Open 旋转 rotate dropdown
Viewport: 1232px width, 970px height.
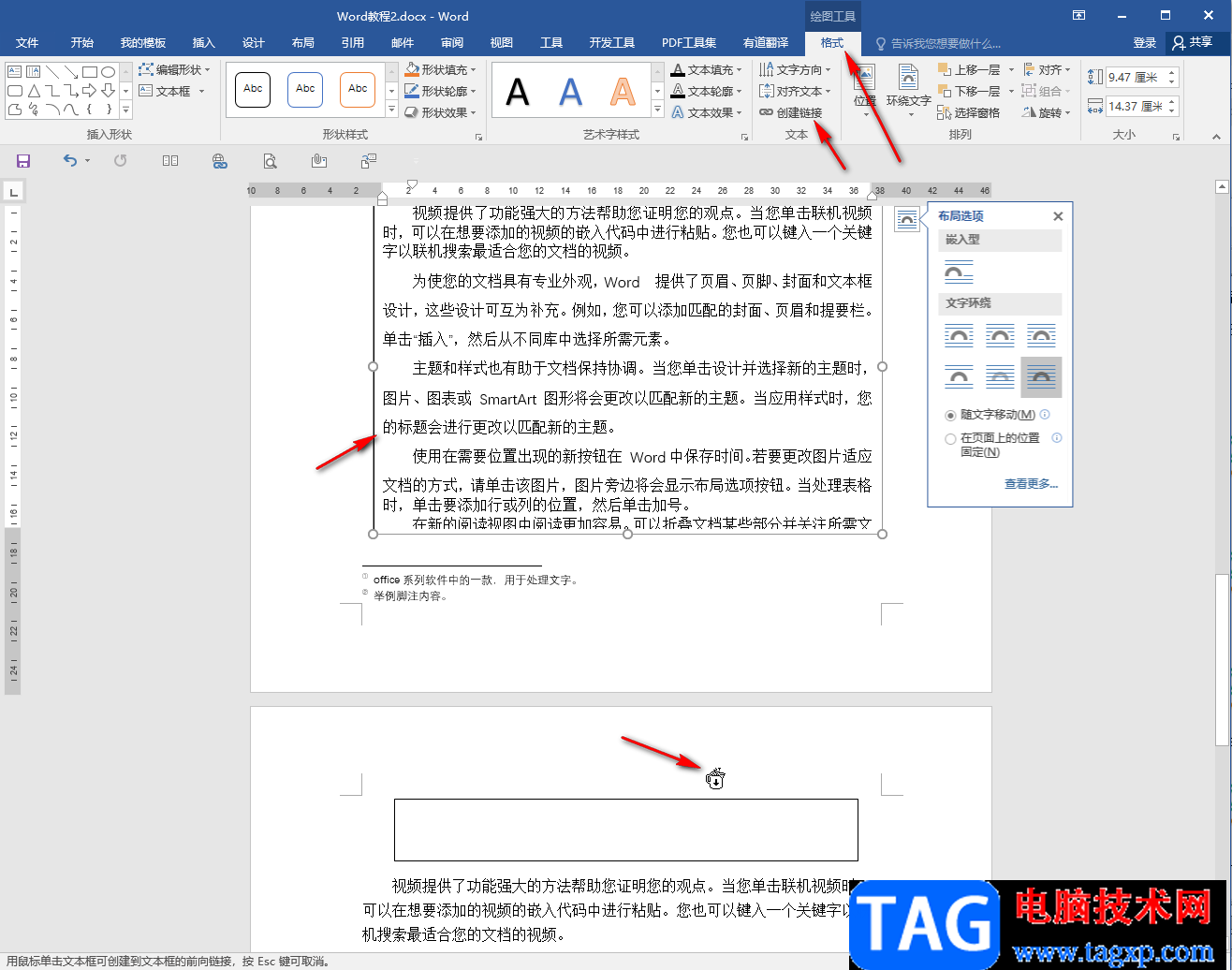pos(1047,112)
